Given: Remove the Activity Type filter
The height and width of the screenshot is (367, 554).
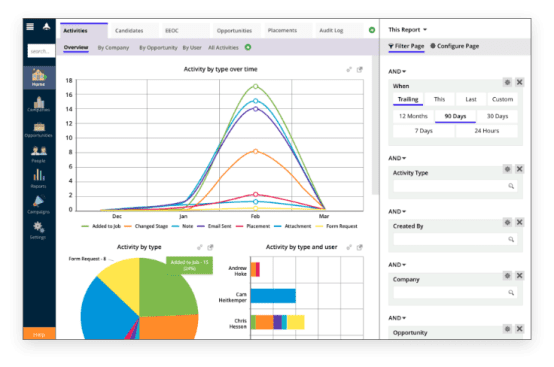Looking at the screenshot, I should 519,169.
